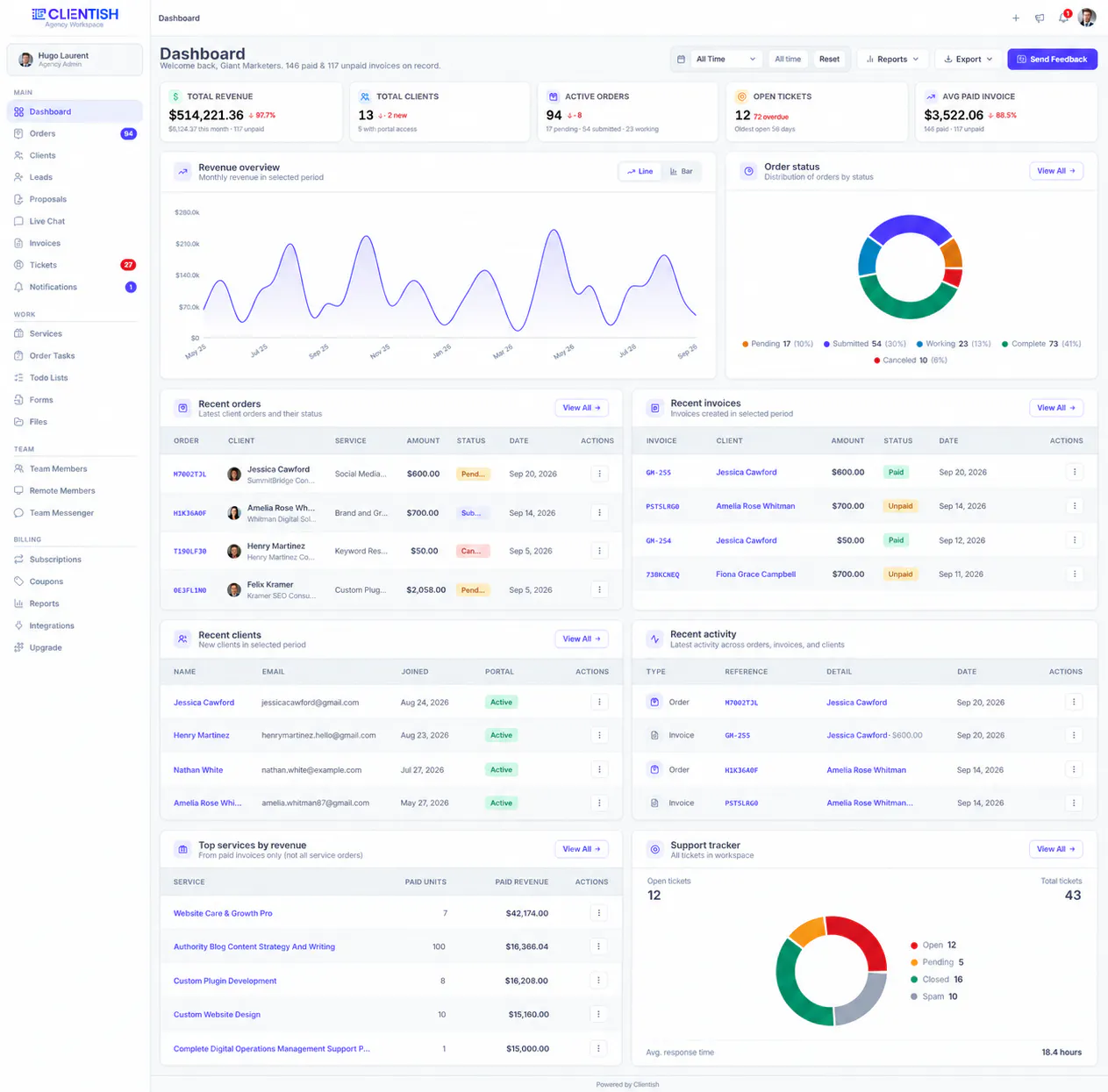Open the announcements megaphone icon
The width and height of the screenshot is (1108, 1092).
[x=1040, y=18]
